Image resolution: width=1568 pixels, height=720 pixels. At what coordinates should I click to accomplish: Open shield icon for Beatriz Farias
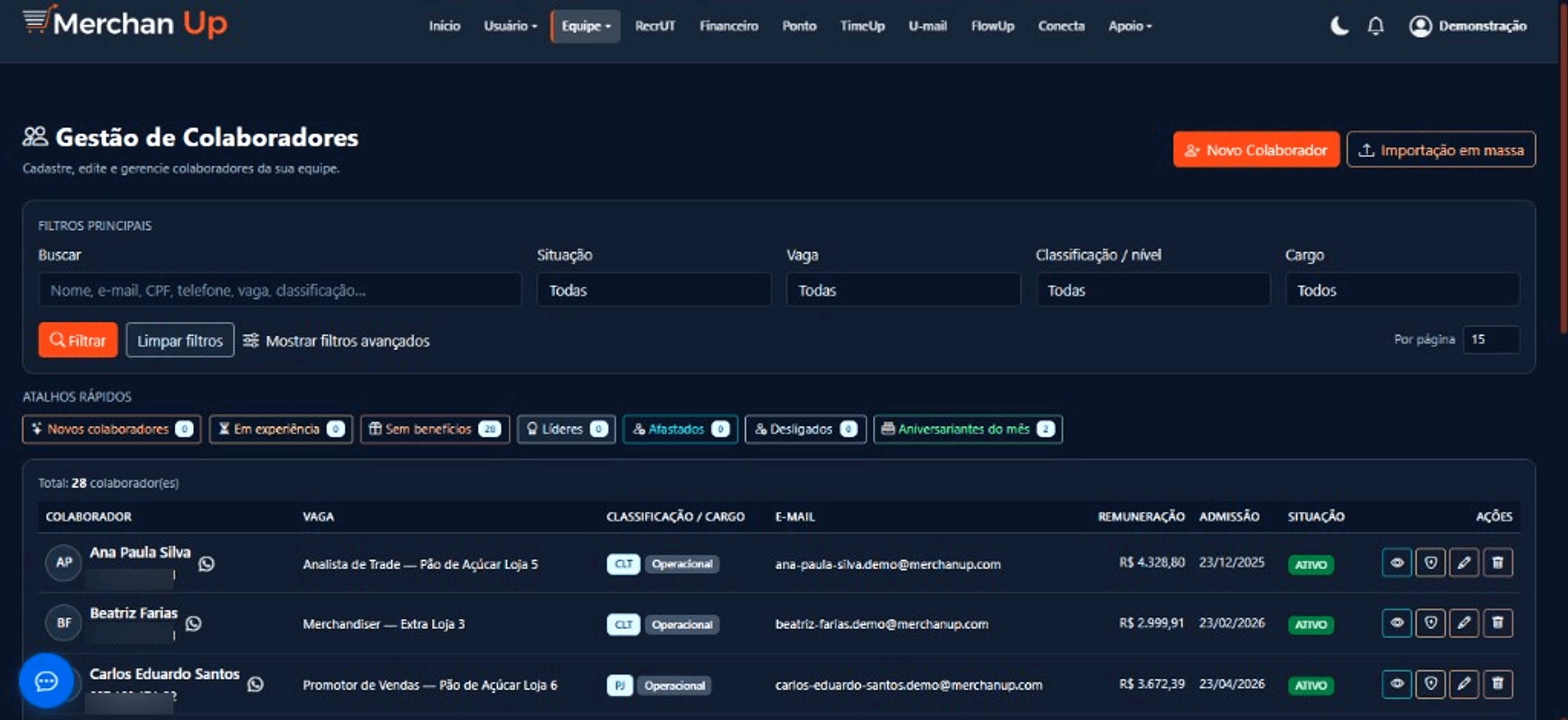pos(1430,623)
